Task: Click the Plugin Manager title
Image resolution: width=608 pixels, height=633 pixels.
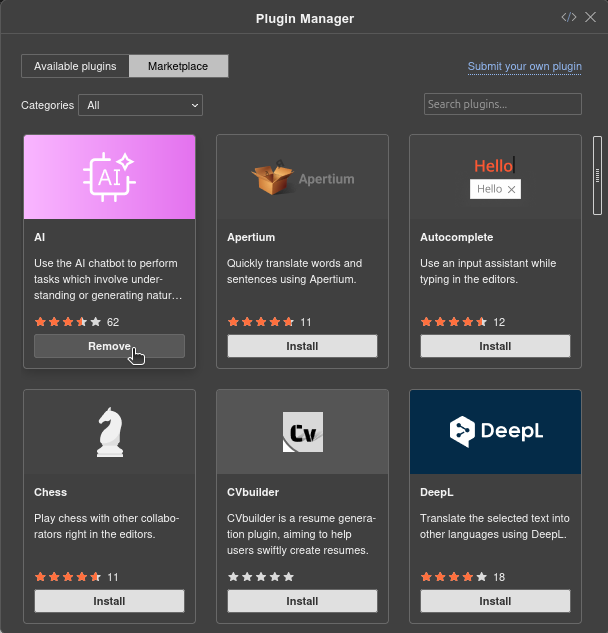Action: point(305,19)
